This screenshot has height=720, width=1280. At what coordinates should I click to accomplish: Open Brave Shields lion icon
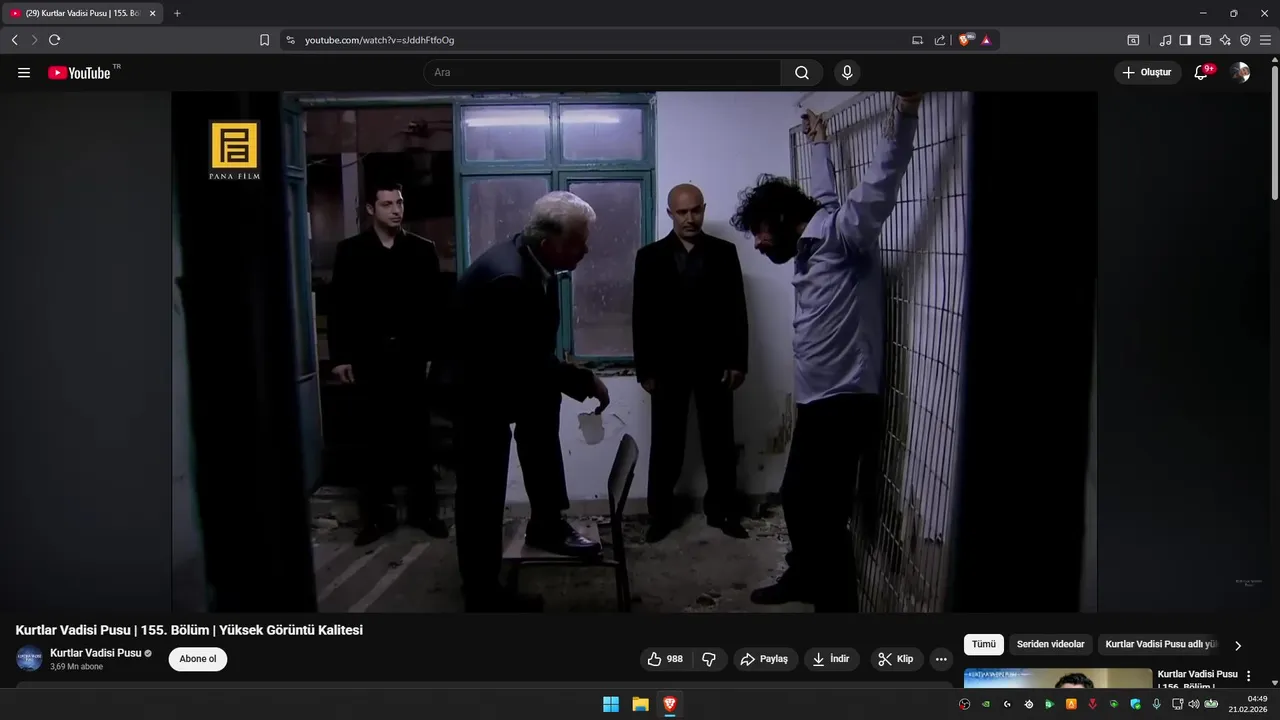click(966, 40)
